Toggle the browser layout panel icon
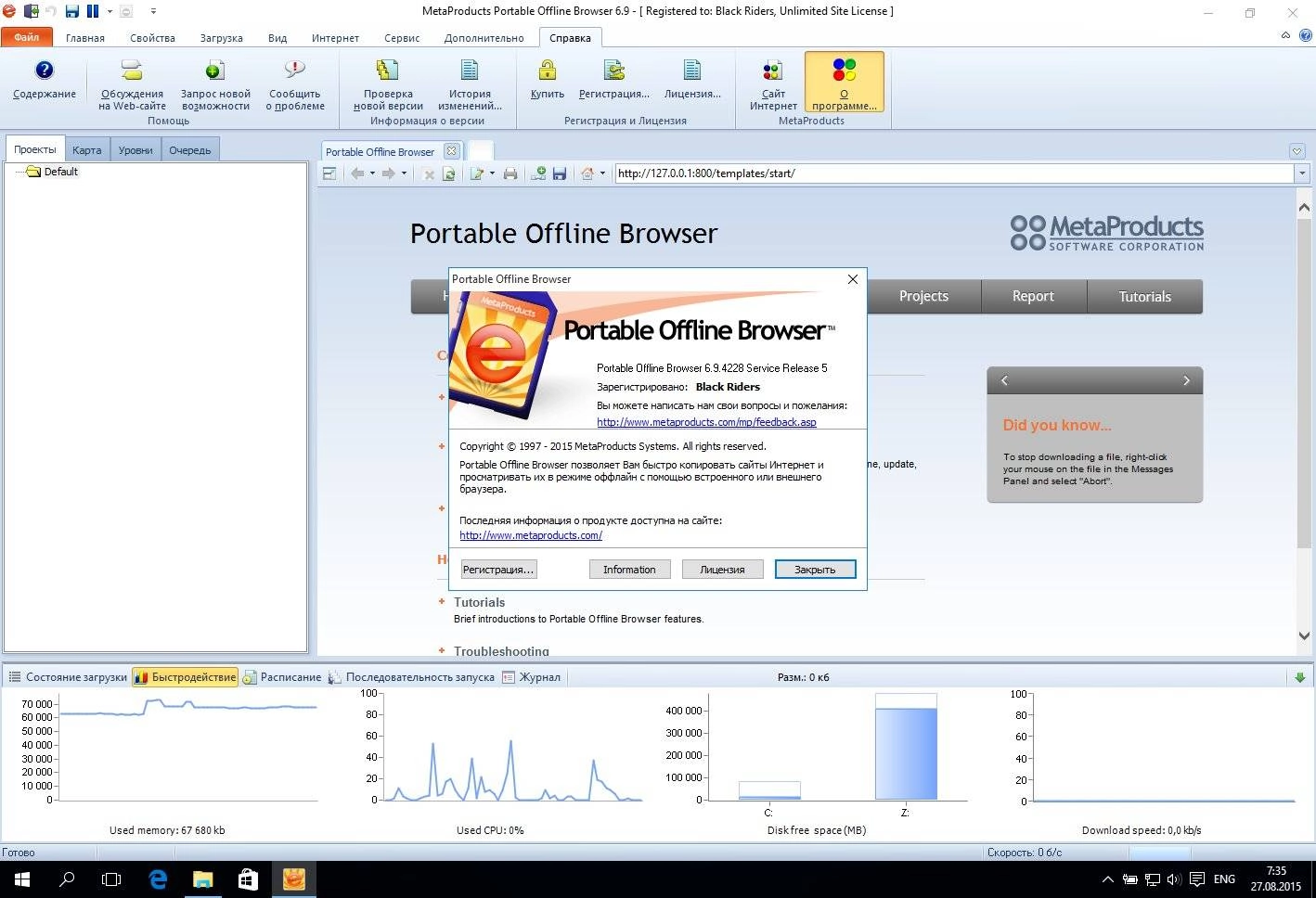Viewport: 1316px width, 898px height. point(329,173)
